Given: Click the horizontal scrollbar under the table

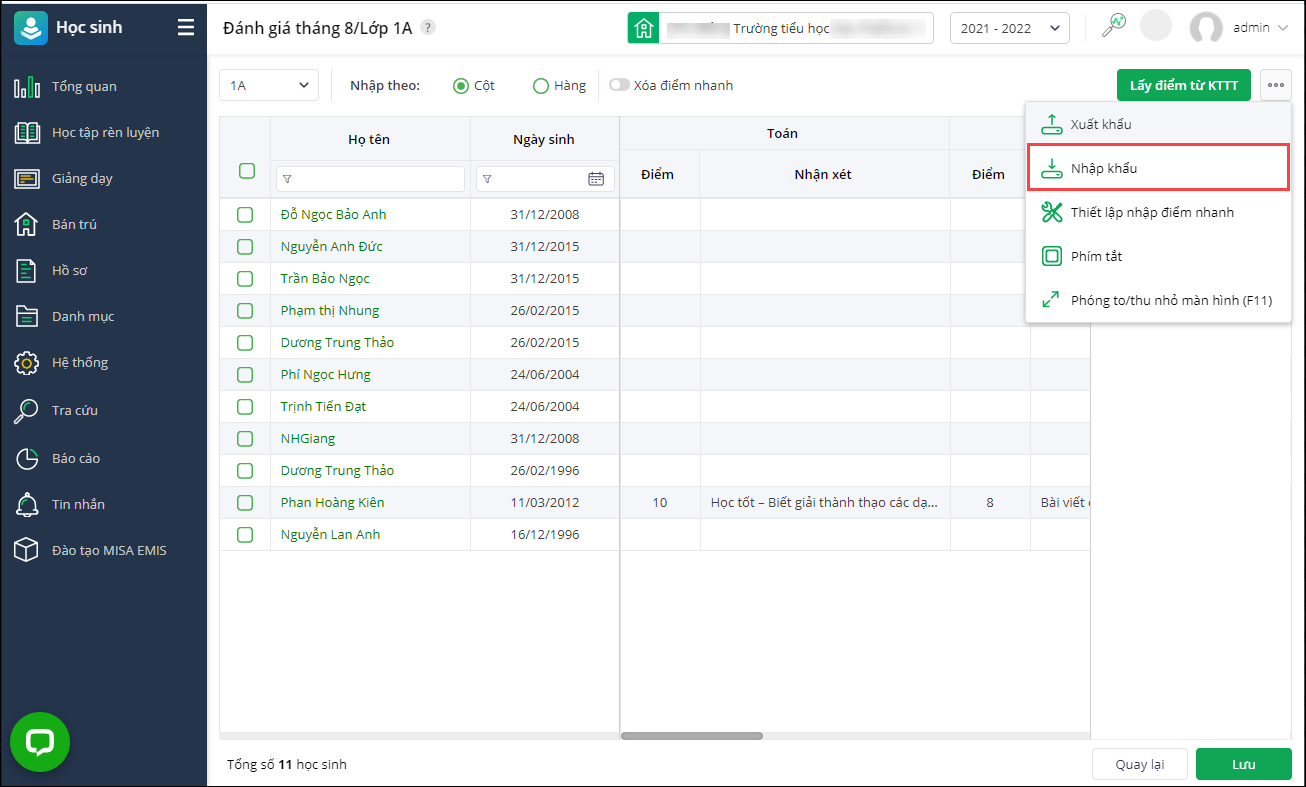Looking at the screenshot, I should pyautogui.click(x=692, y=736).
